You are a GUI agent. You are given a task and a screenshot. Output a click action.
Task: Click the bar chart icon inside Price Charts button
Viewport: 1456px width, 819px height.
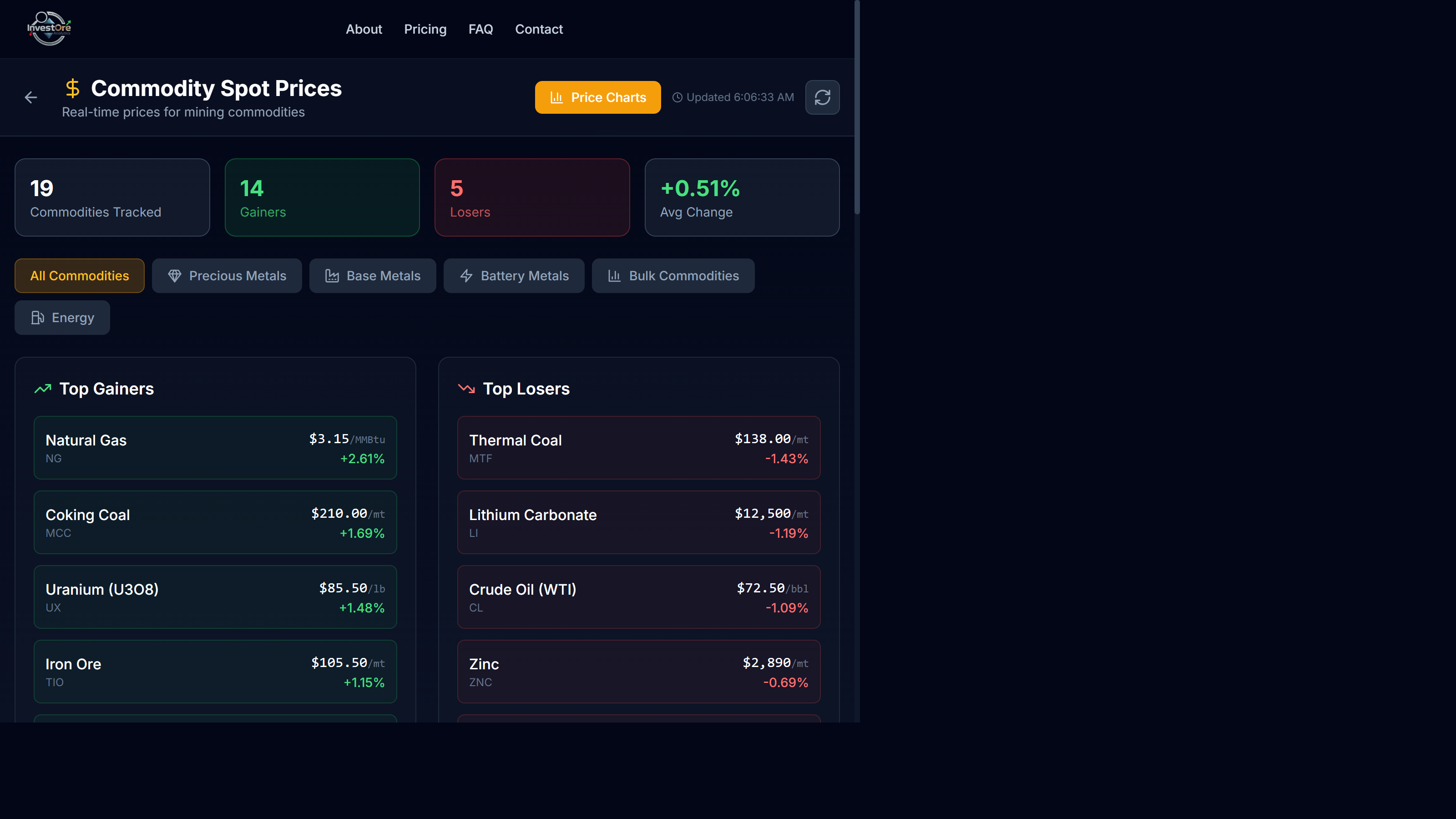click(x=556, y=97)
